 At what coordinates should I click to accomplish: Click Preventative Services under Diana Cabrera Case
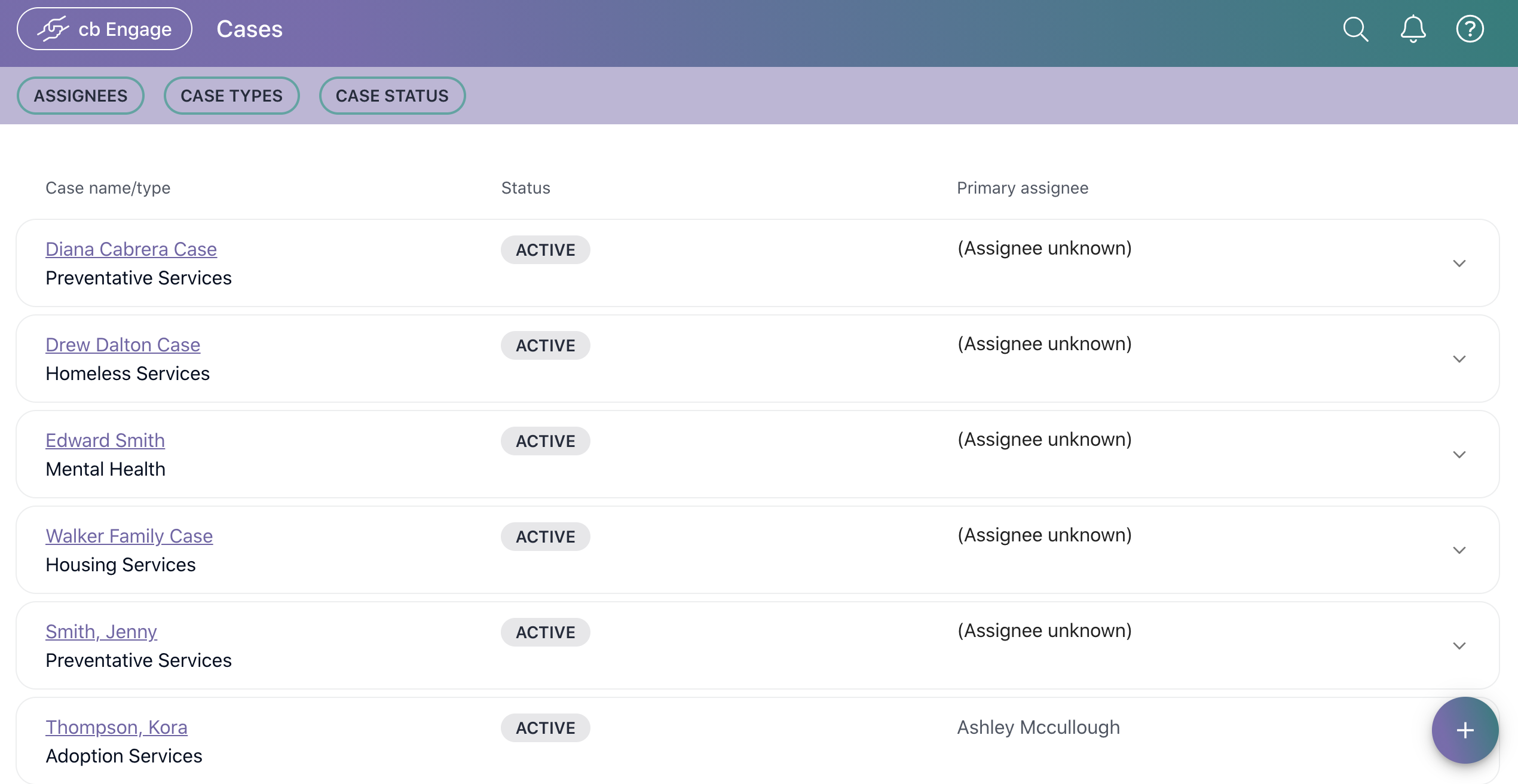coord(139,278)
